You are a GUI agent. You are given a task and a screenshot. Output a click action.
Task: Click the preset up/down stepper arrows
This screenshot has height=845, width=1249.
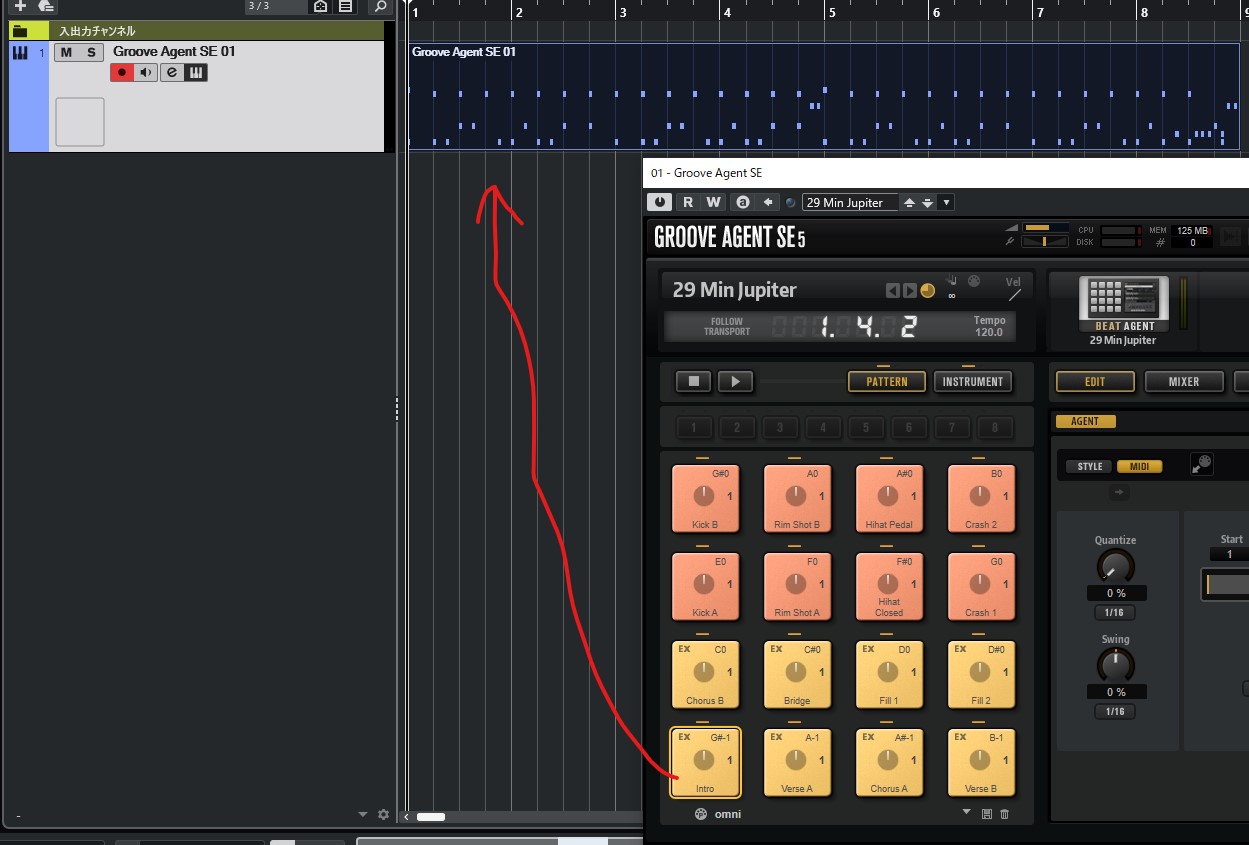[x=918, y=202]
